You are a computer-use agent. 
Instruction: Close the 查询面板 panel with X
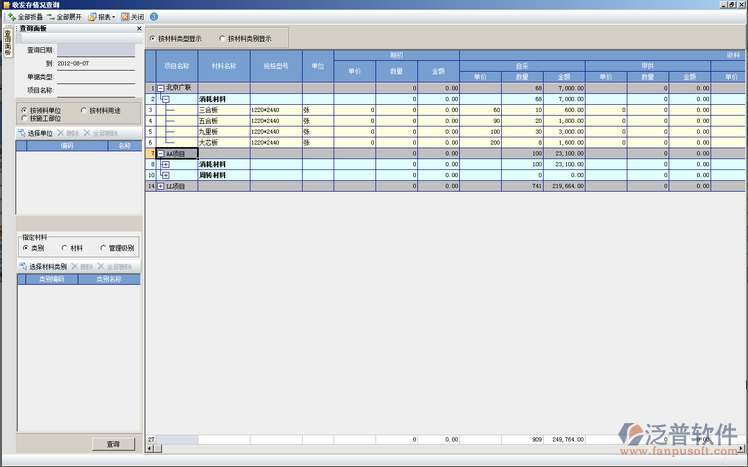coord(138,29)
